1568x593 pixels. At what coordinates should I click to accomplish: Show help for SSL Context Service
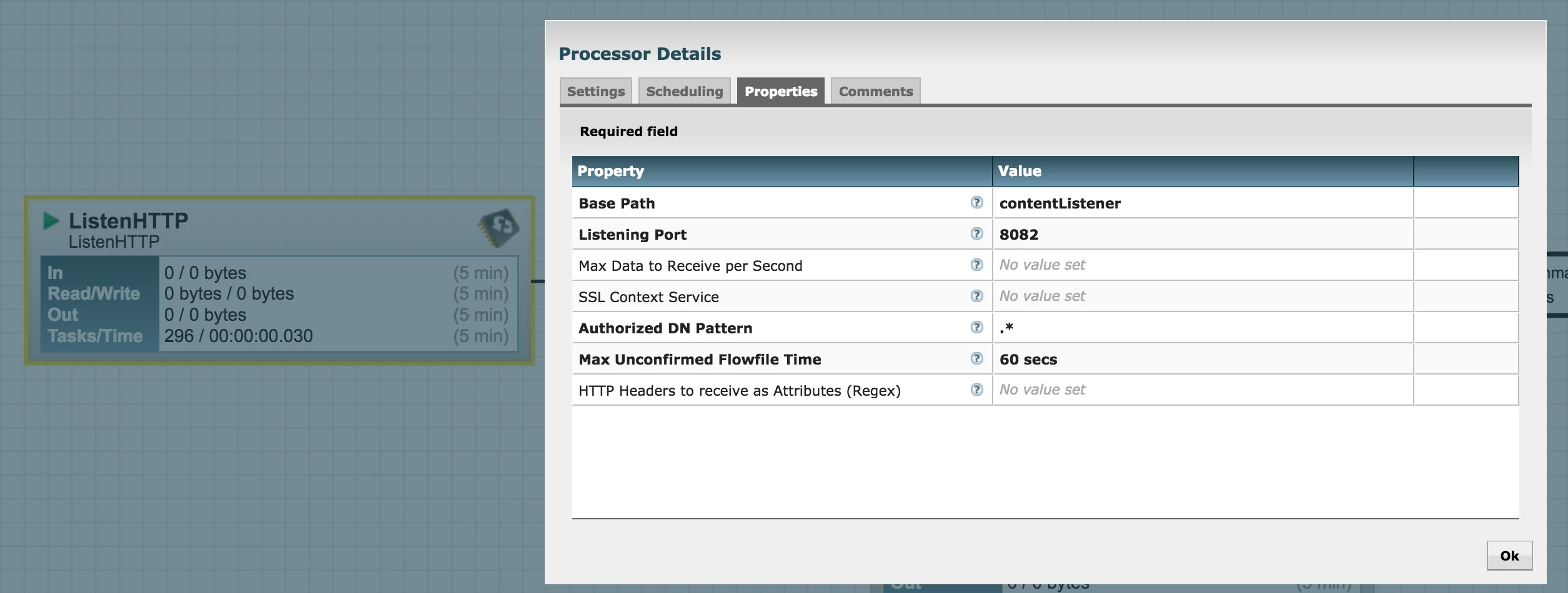tap(976, 296)
